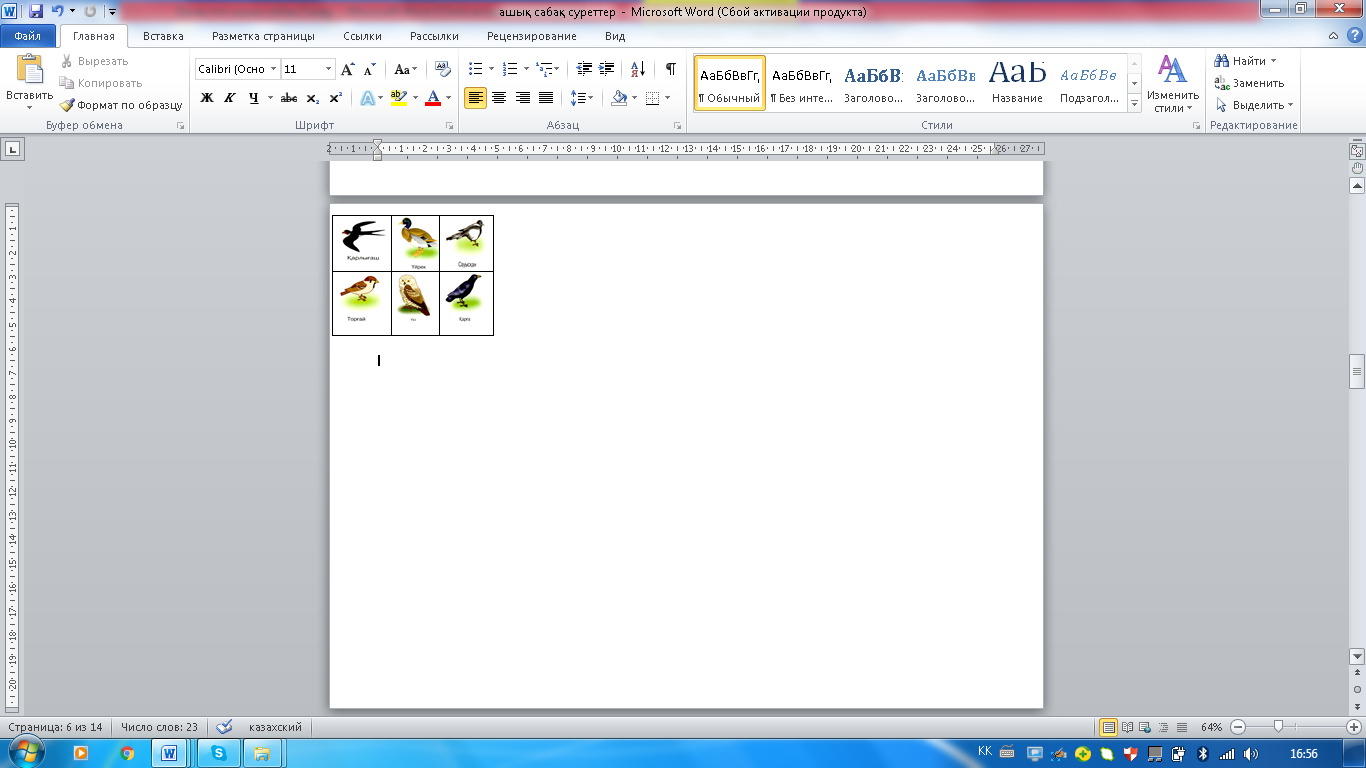The height and width of the screenshot is (768, 1366).
Task: Apply the Без интервала style
Action: (801, 83)
